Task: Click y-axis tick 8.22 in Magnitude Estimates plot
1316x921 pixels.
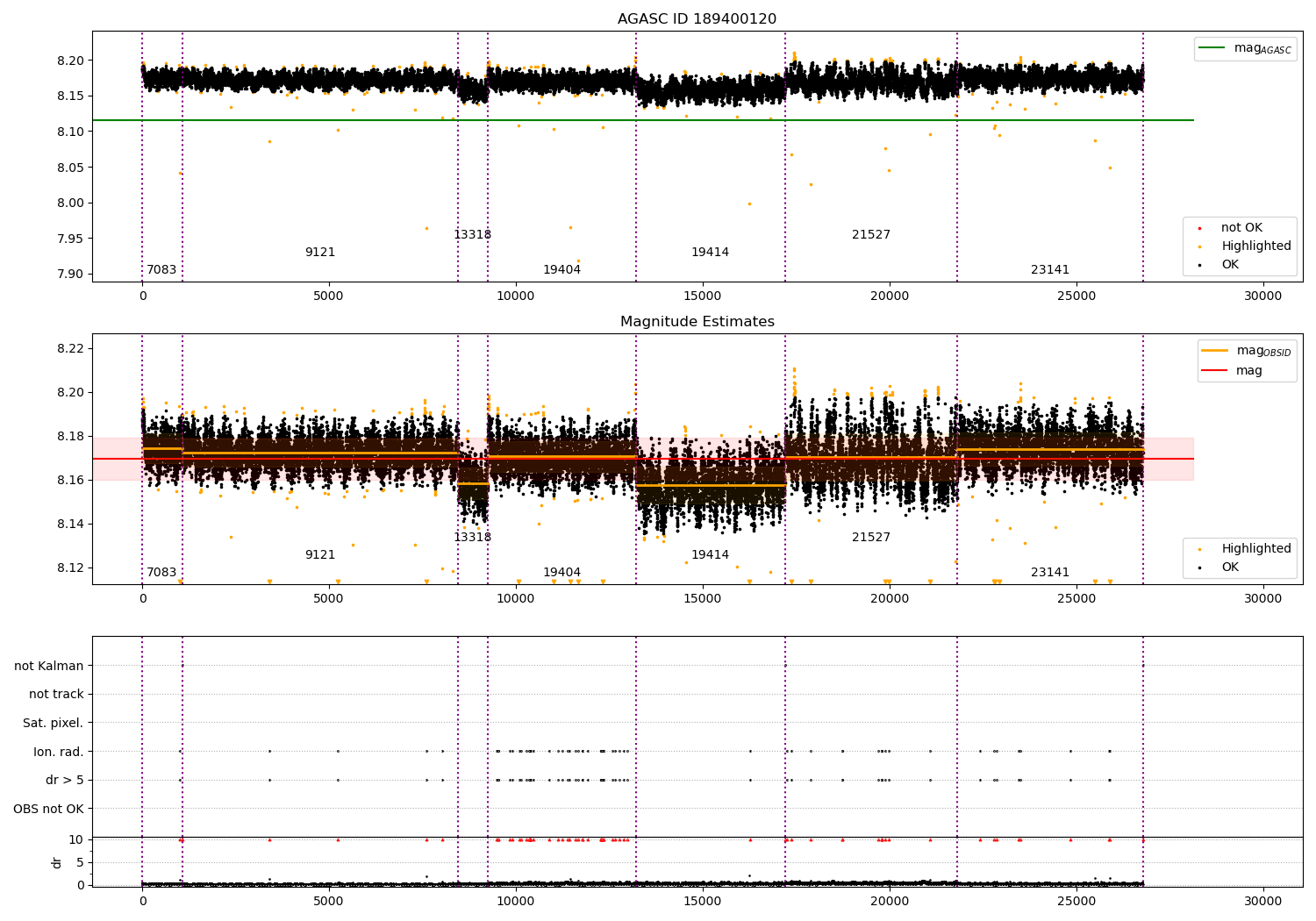Action: tap(69, 348)
